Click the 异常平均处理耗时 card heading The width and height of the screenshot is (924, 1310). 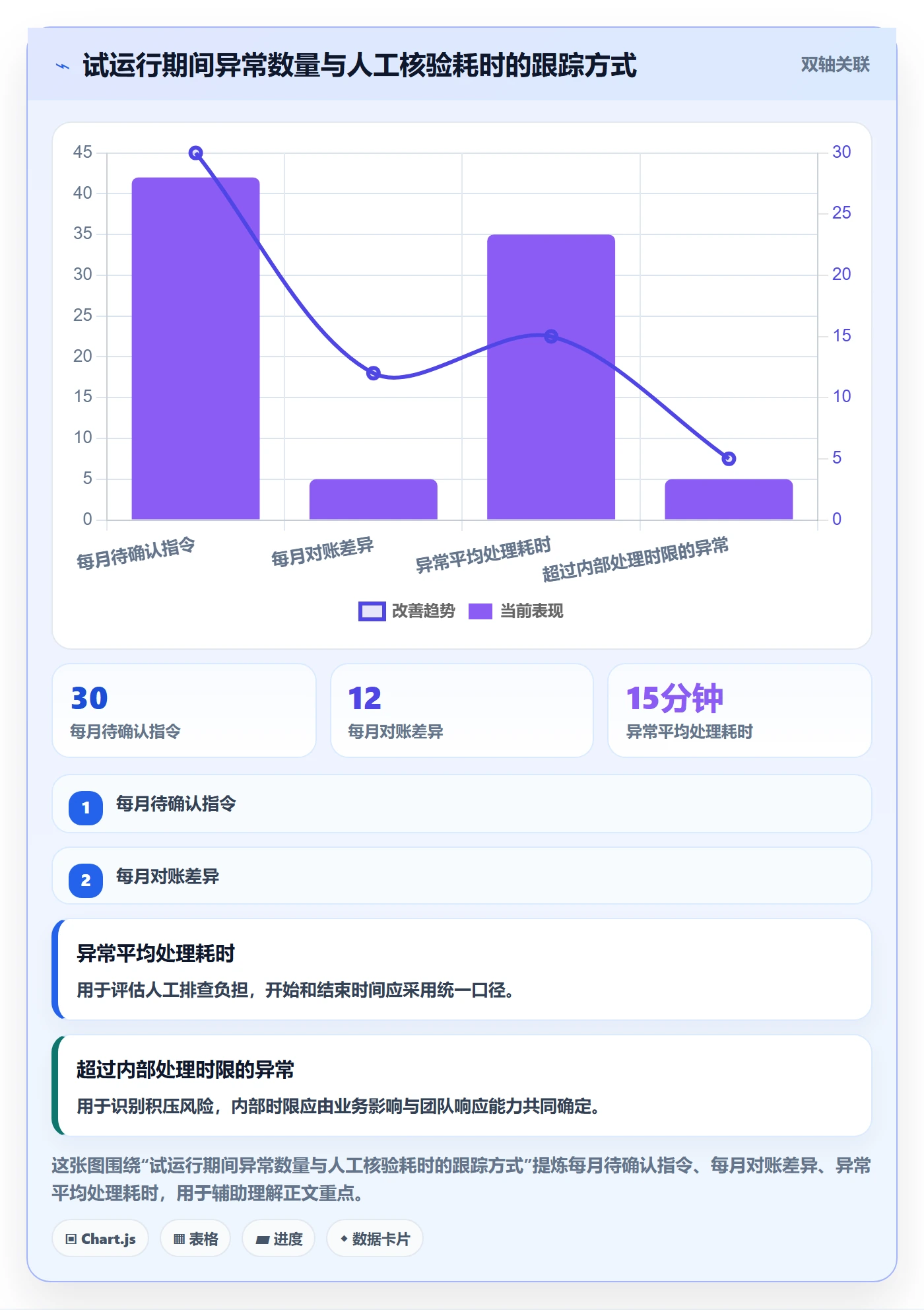(x=156, y=953)
